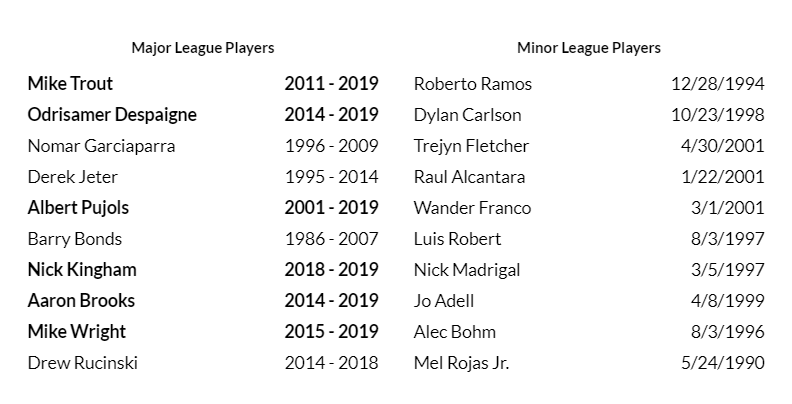This screenshot has height=404, width=792.
Task: Select Dylan Carlson minor league player
Action: coord(467,115)
